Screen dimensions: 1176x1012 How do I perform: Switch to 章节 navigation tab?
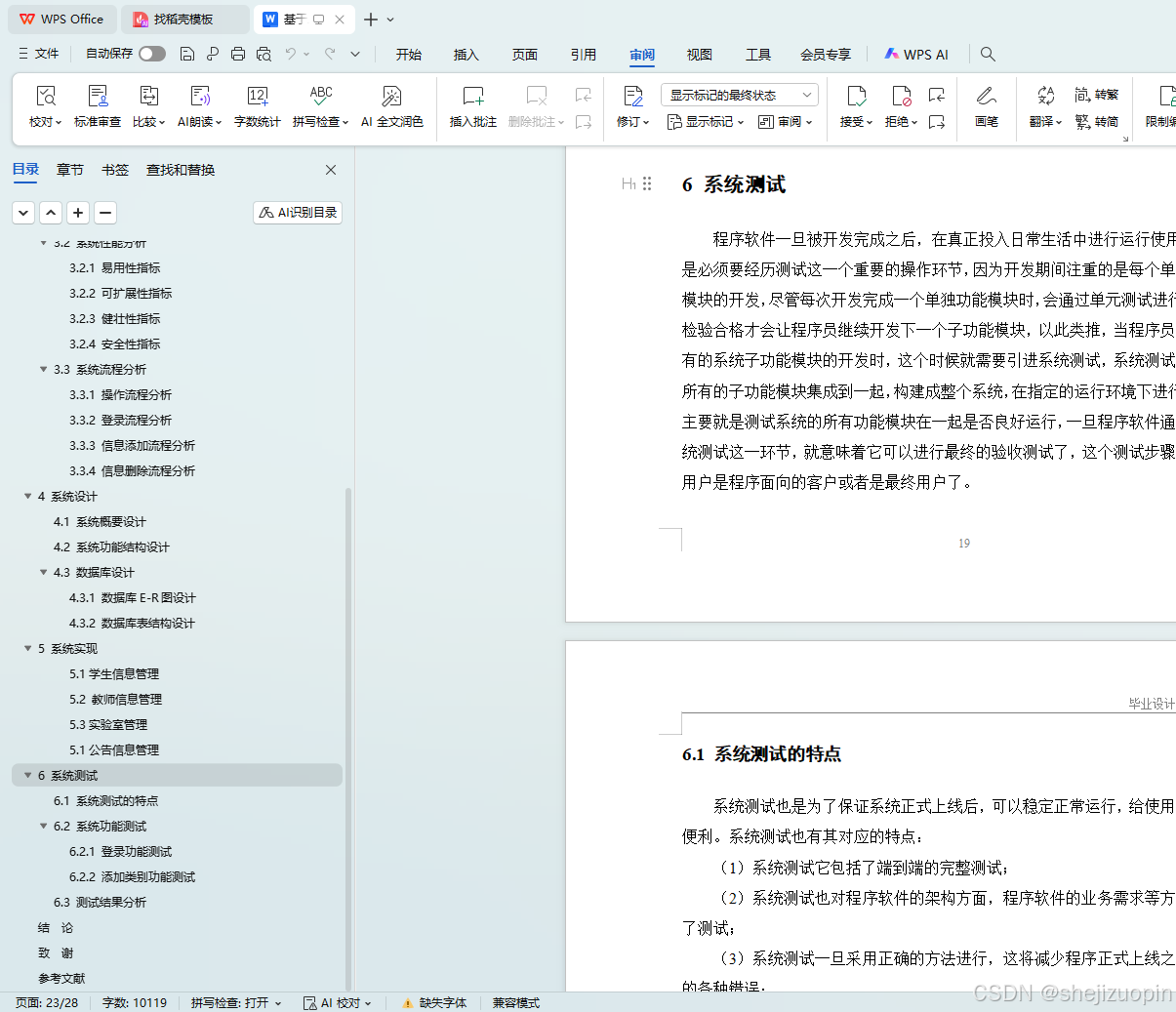(70, 170)
